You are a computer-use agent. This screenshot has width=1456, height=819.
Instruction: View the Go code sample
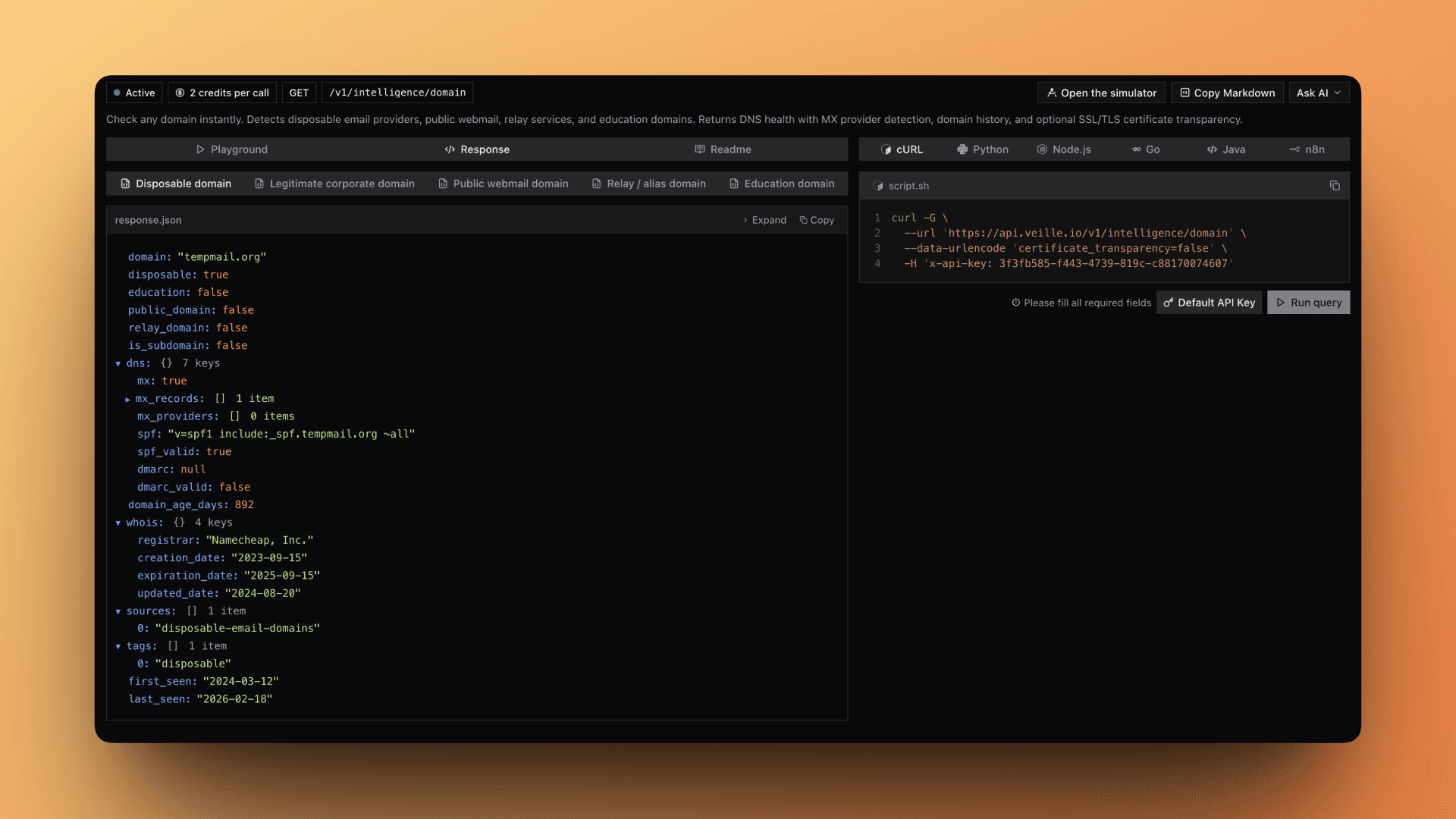point(1145,149)
